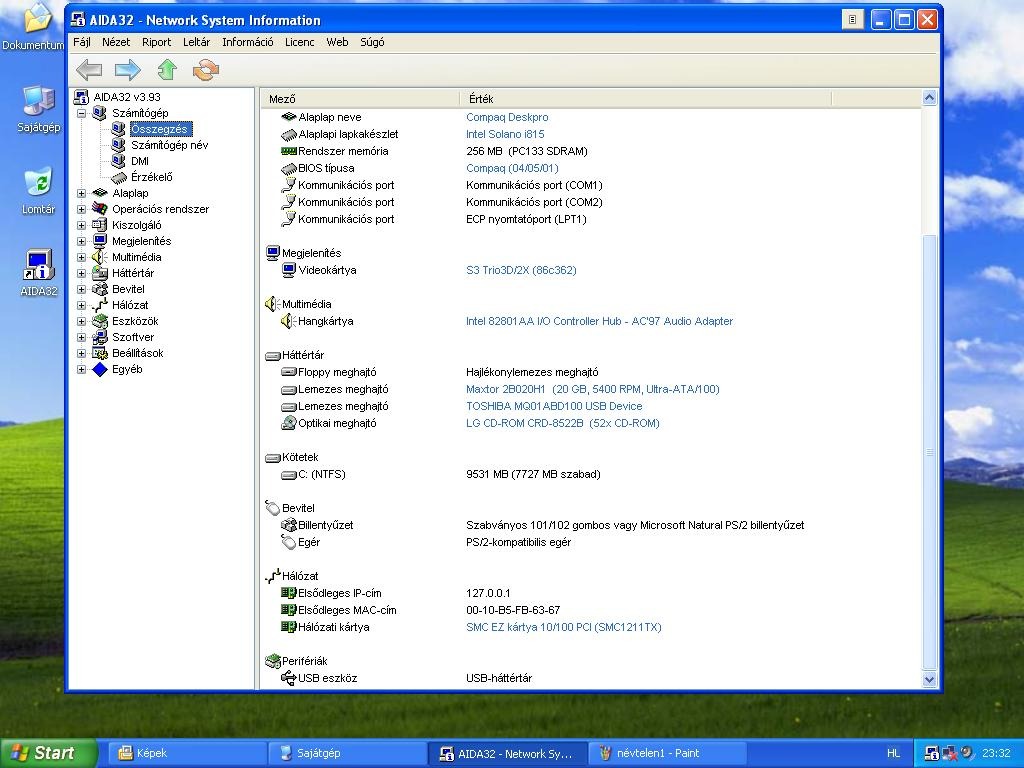The width and height of the screenshot is (1024, 768).
Task: Click the Multimédia speaker icon in tree
Action: tap(99, 257)
